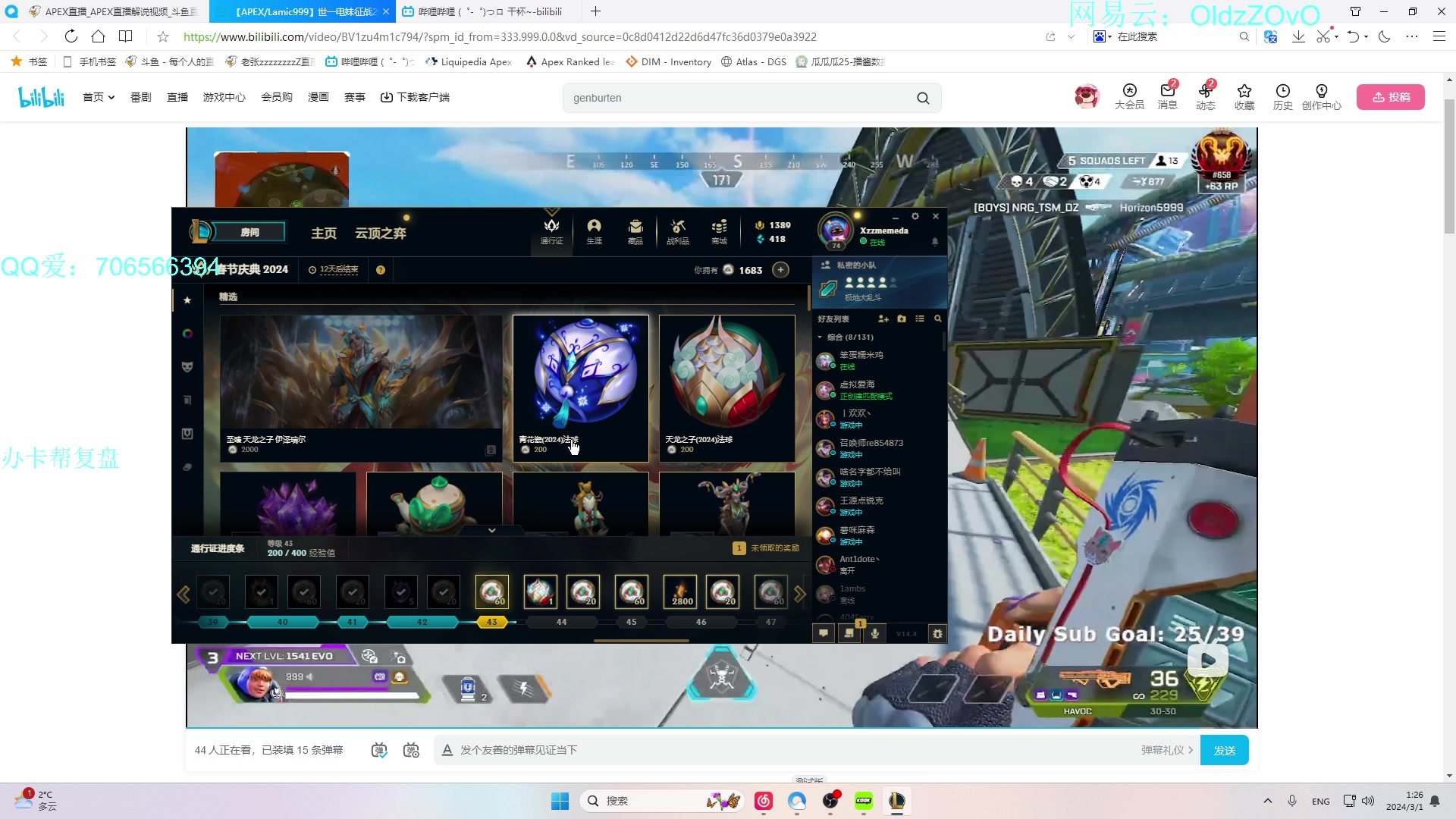Click the bilibili search magnifier icon

(923, 98)
